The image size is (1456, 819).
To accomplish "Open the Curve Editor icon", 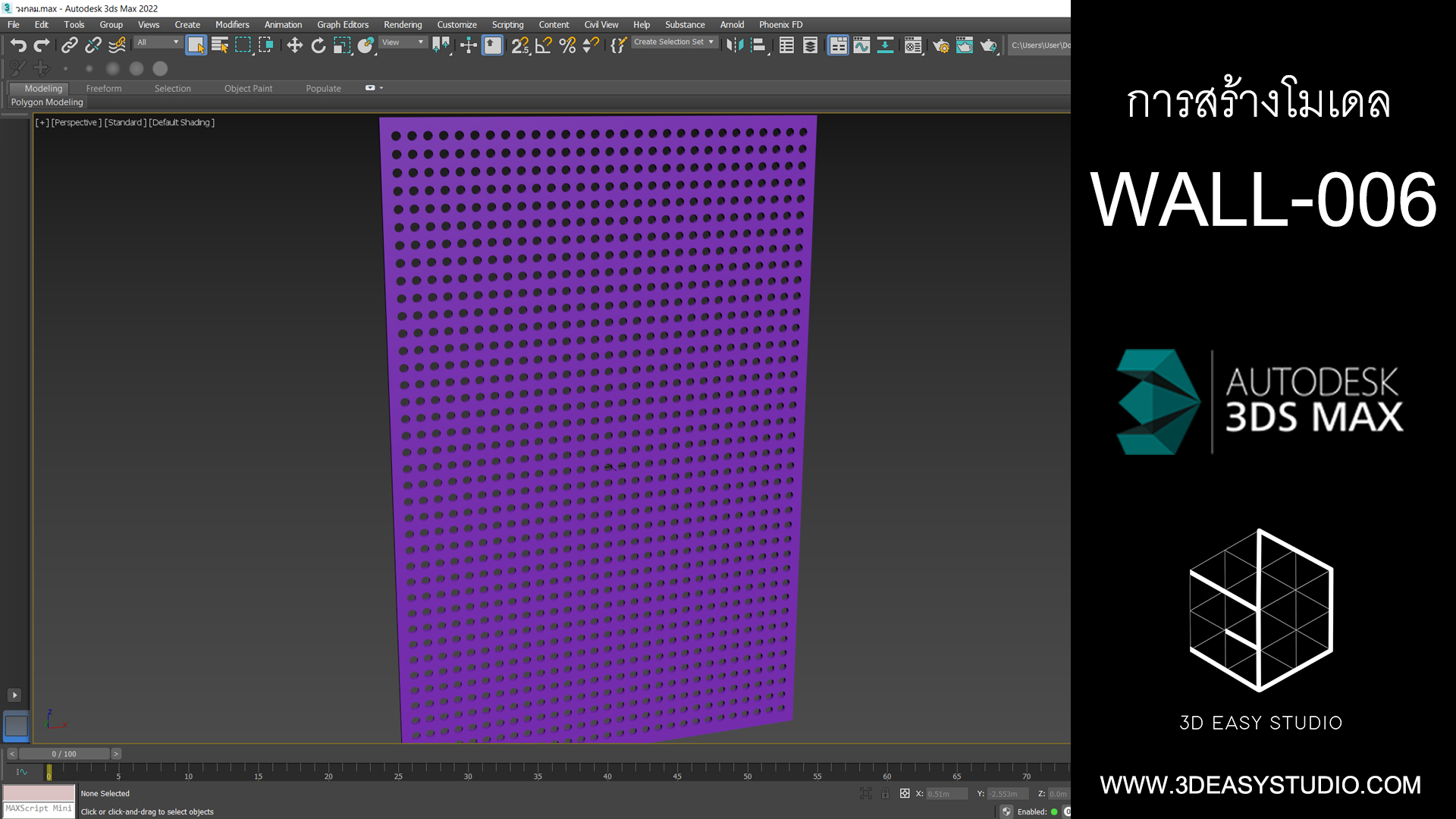I will pos(861,45).
